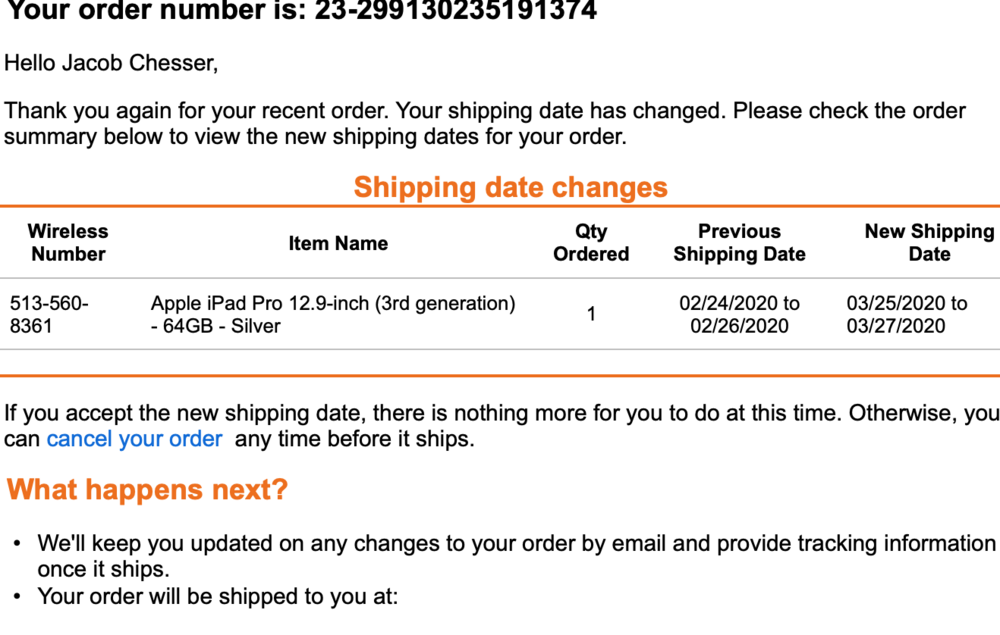Click the "Hello Jacob Chesser" greeting

(x=111, y=63)
